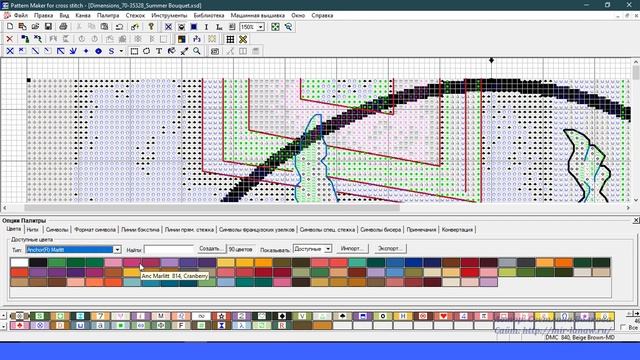Choose the rectangular selection tool

(x=134, y=51)
